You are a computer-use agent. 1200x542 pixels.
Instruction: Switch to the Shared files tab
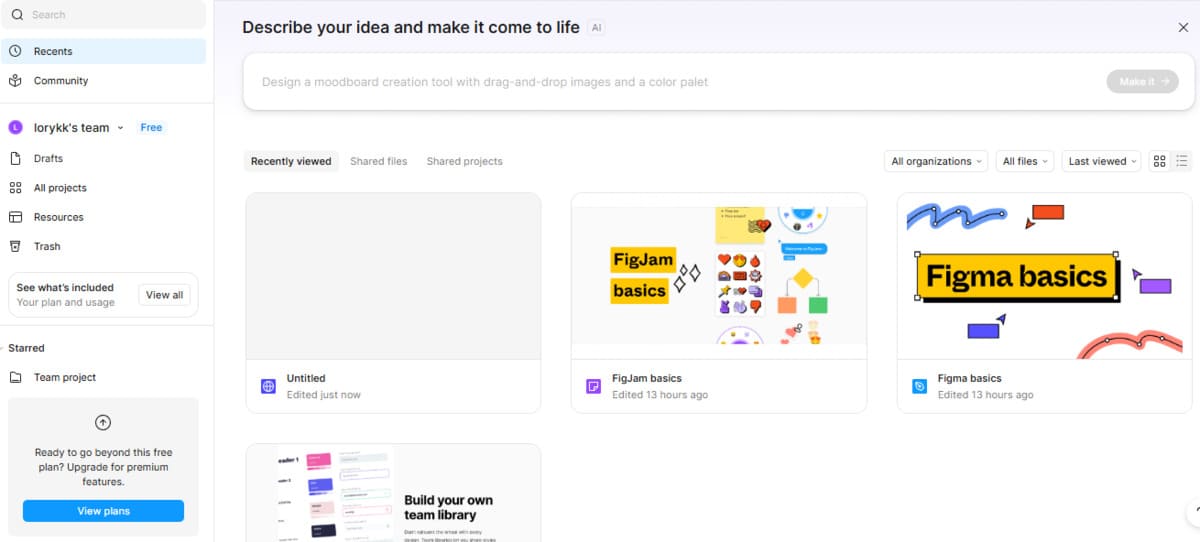378,161
